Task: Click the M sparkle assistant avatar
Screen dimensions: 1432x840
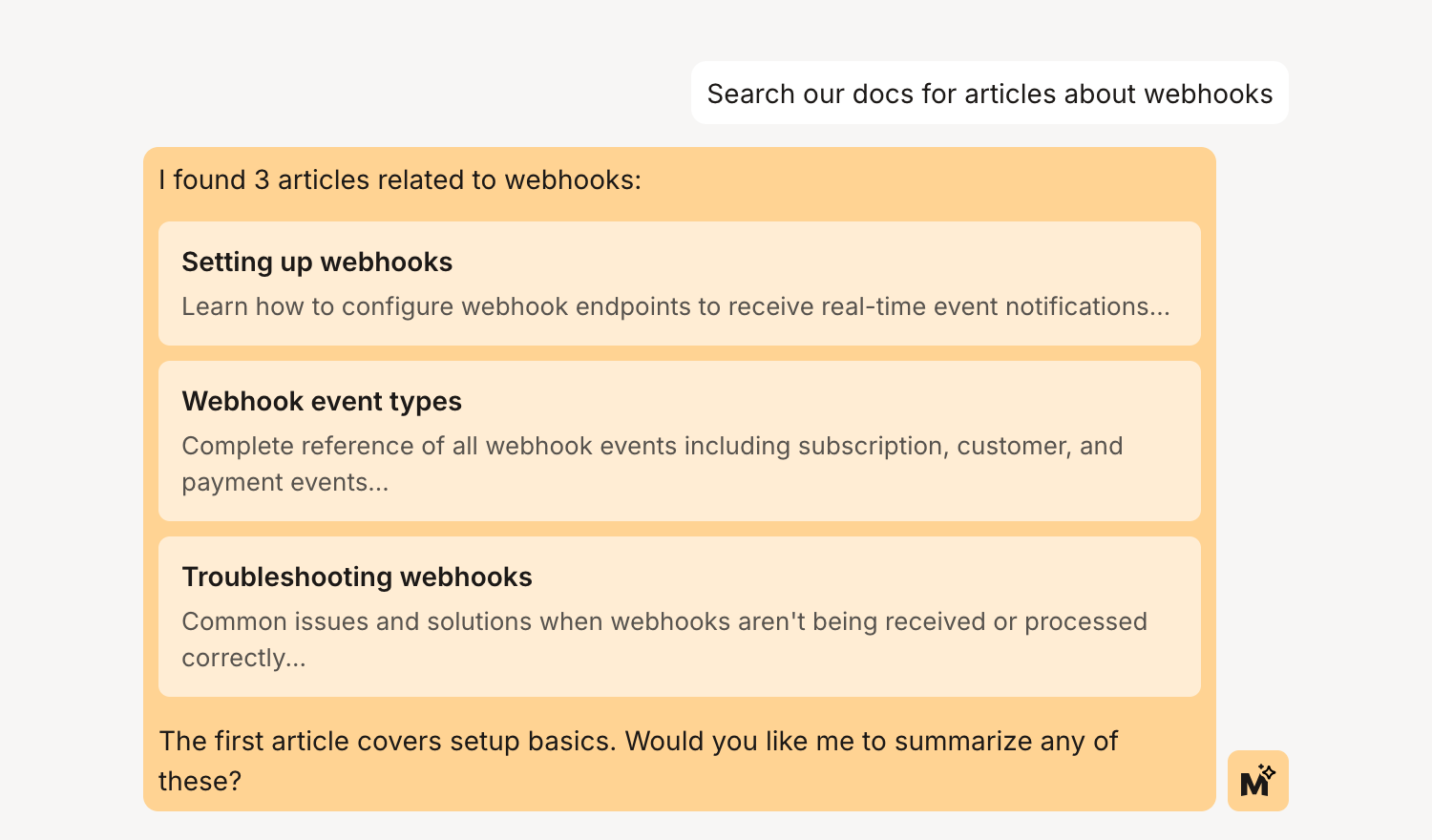Action: pos(1258,781)
